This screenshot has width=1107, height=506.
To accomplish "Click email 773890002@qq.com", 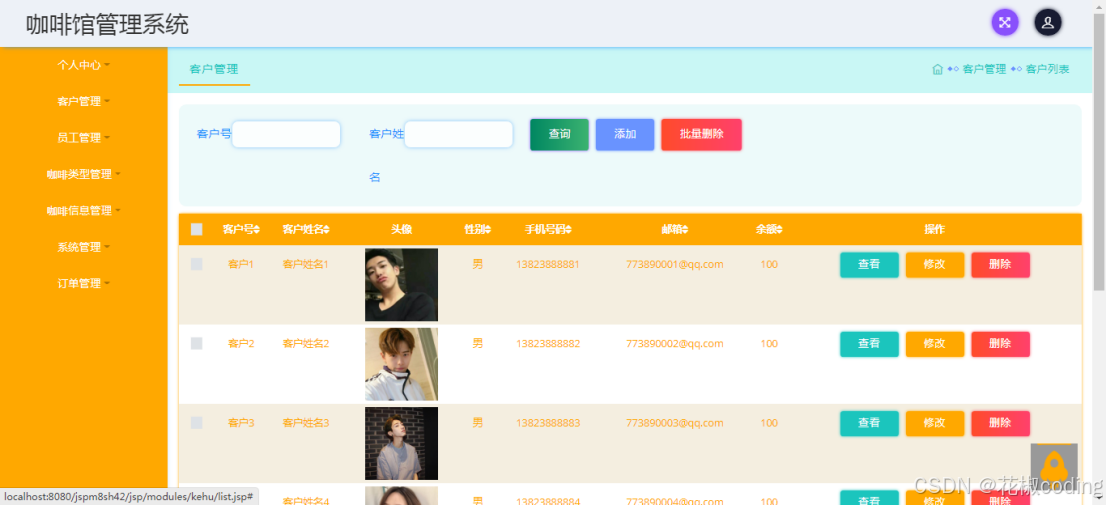I will 675,344.
